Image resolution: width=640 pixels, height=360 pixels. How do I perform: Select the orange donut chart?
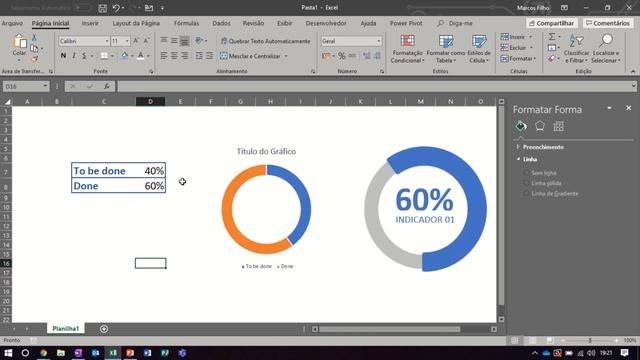pos(266,209)
